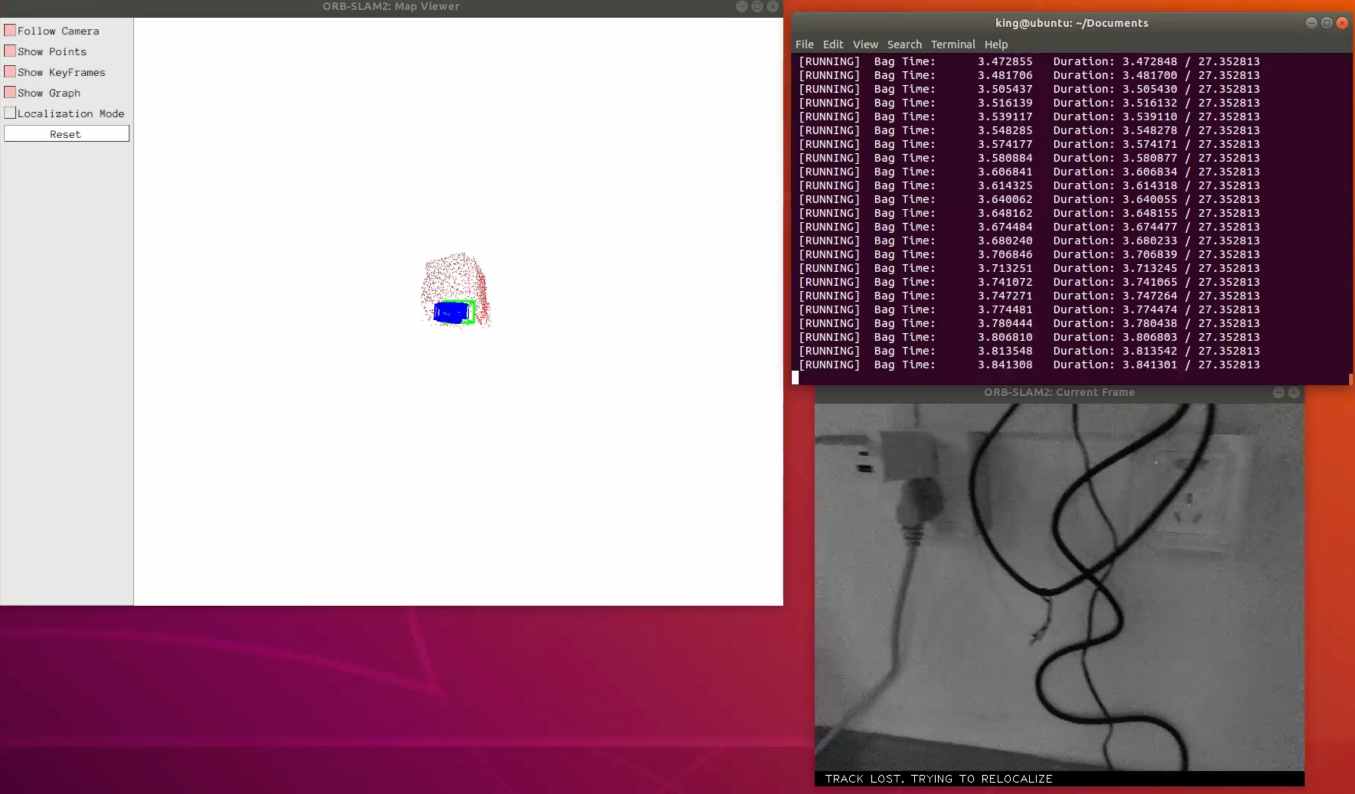Open the View menu in the terminal
Image resolution: width=1355 pixels, height=794 pixels.
(865, 44)
